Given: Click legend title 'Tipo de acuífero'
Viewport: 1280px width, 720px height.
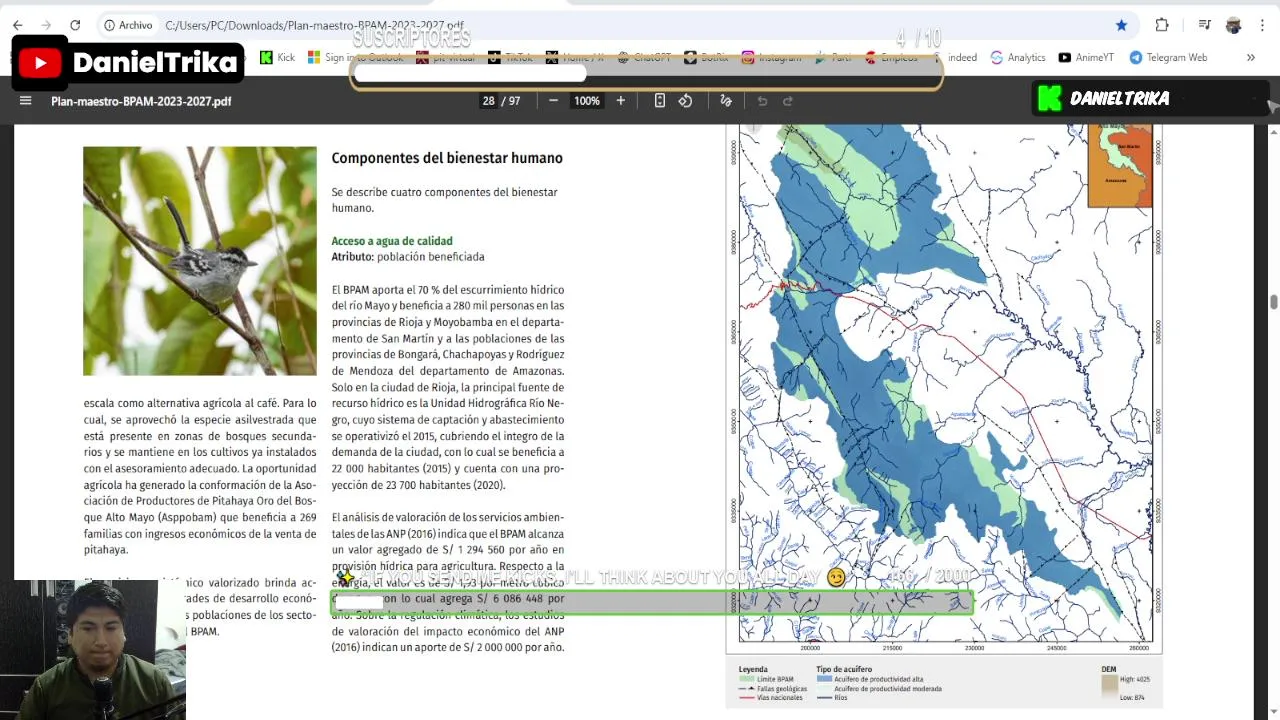Looking at the screenshot, I should click(844, 669).
